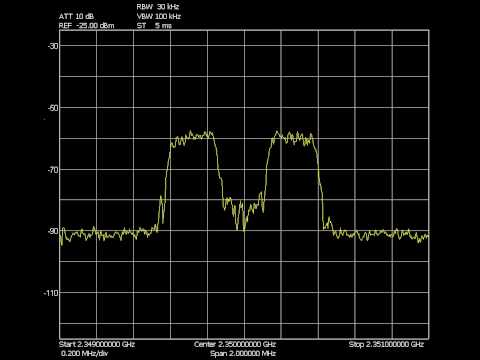Click the -110 y-axis level label

(x=51, y=293)
